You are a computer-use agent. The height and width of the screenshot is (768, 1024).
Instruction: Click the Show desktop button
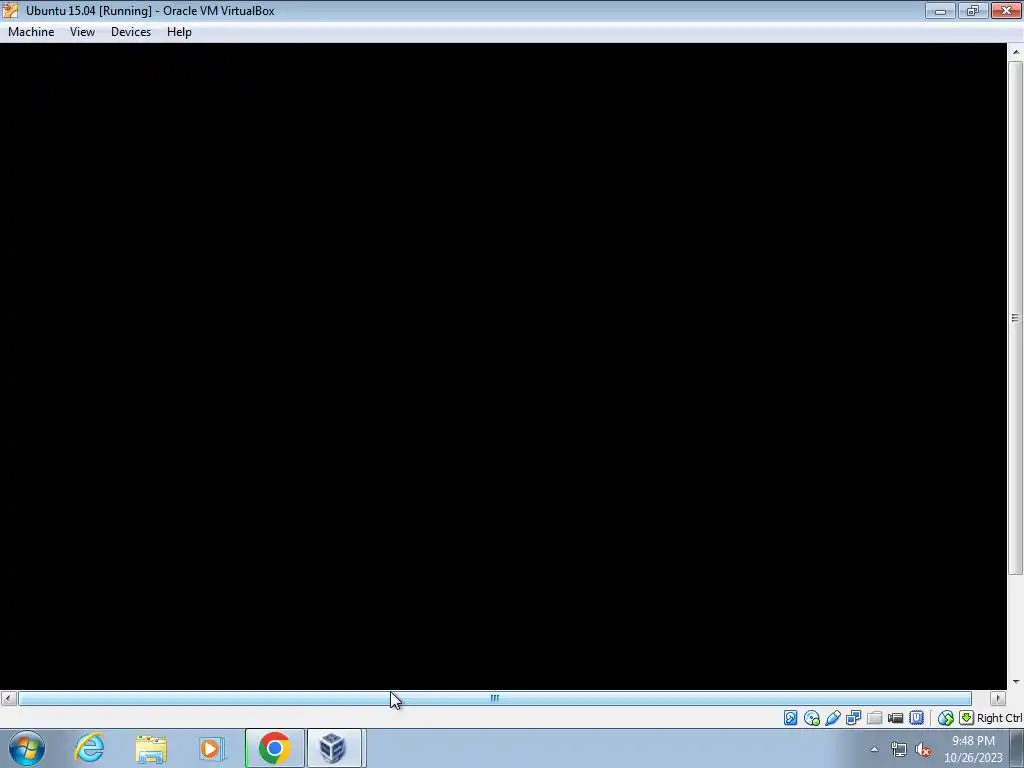pyautogui.click(x=1017, y=748)
